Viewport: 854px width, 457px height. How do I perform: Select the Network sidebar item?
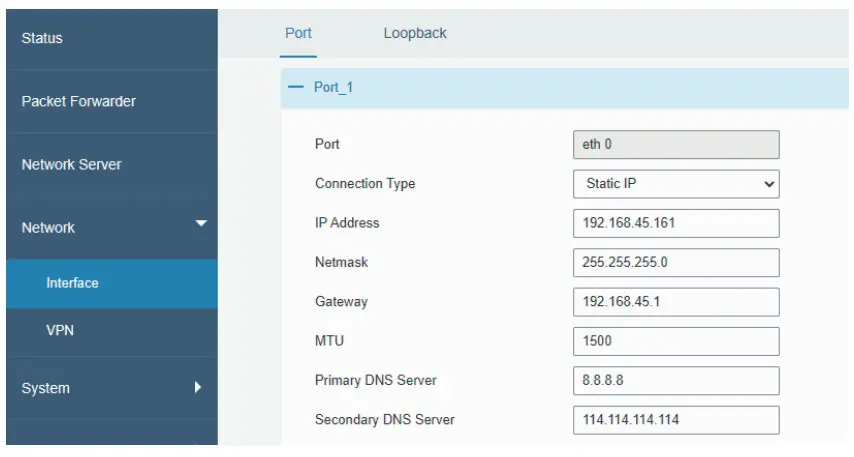coord(48,228)
